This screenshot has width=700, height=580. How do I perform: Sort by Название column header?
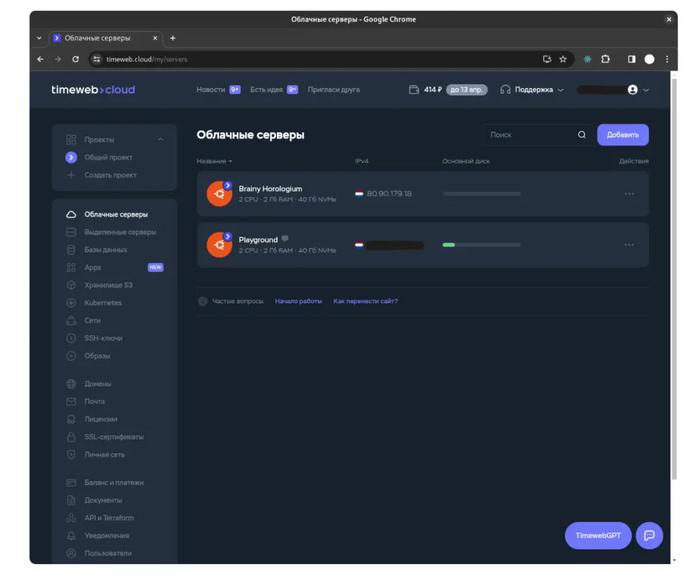pyautogui.click(x=214, y=161)
